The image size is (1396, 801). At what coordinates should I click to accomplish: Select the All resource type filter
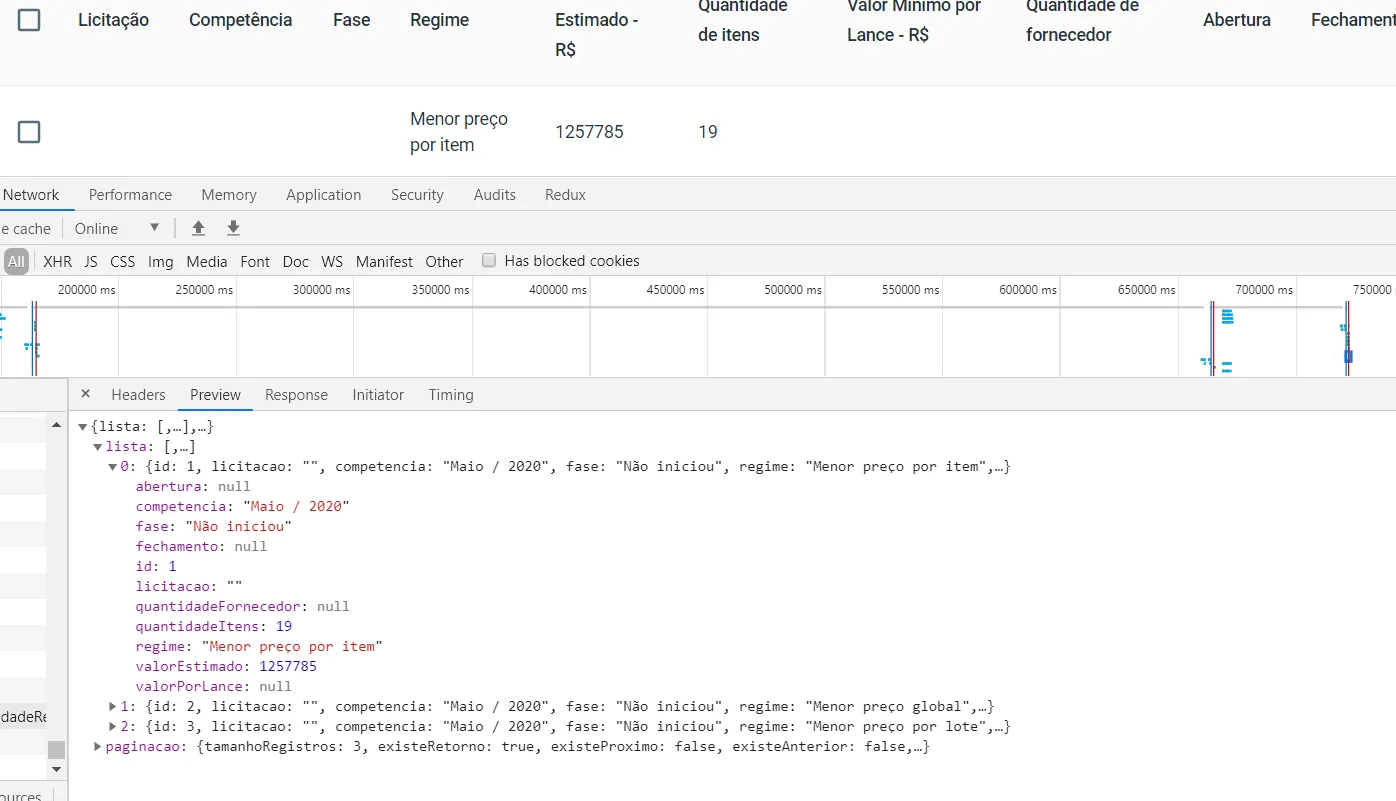point(16,261)
